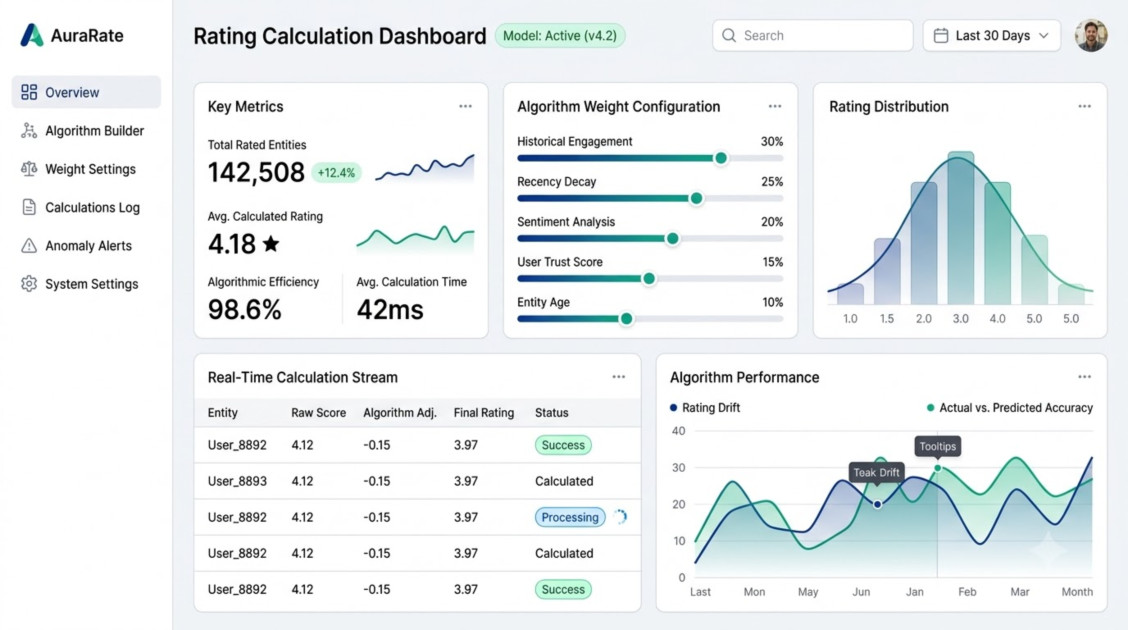Expand the Last 30 Days date dropdown
Screen dimensions: 1128x630
coord(991,35)
